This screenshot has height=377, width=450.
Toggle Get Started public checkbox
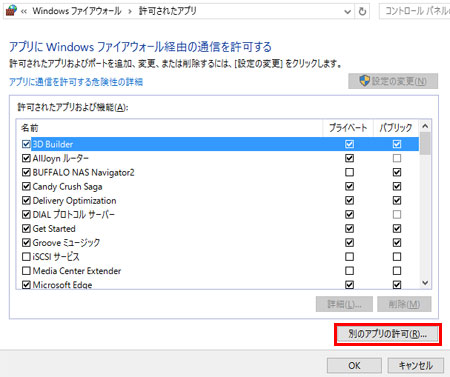397,229
